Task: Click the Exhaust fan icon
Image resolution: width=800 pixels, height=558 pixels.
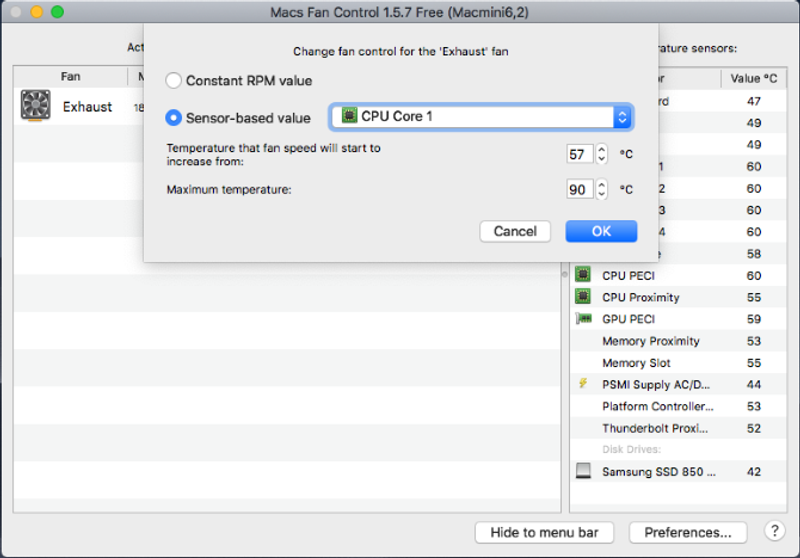Action: click(36, 106)
